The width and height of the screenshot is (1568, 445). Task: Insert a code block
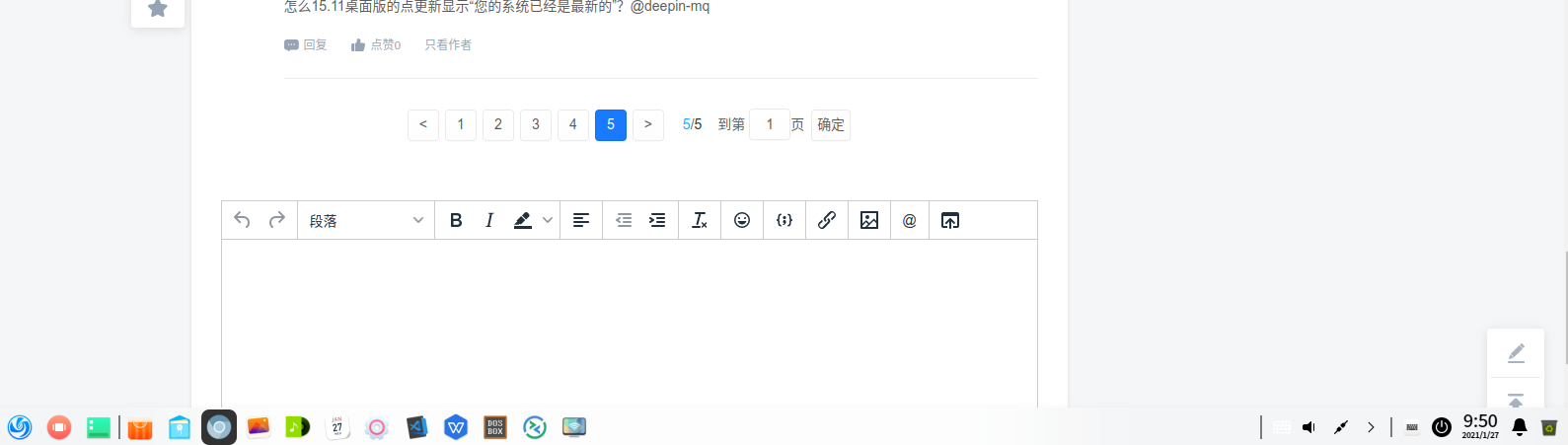(x=784, y=220)
